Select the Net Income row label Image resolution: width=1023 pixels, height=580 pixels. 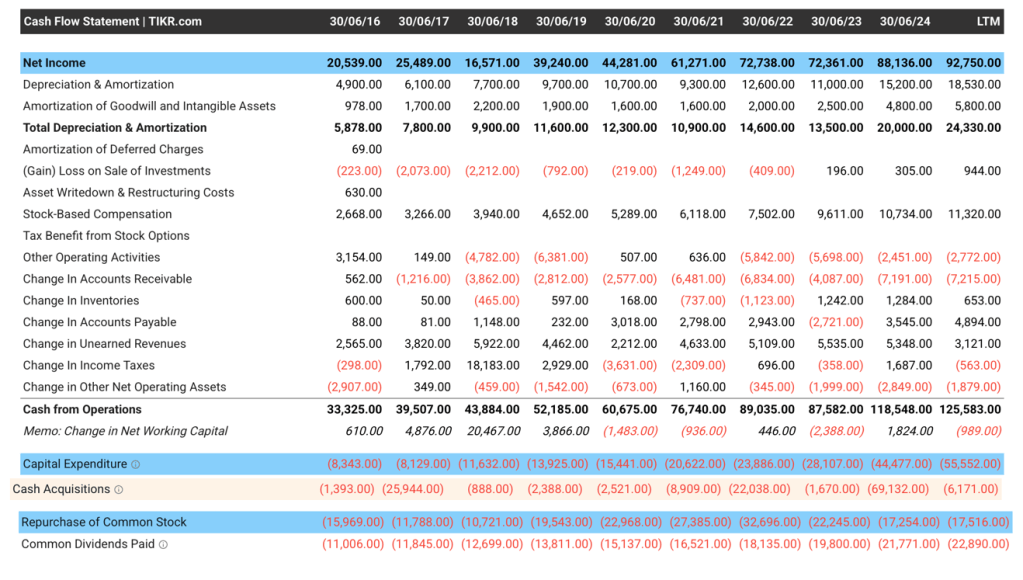click(54, 63)
